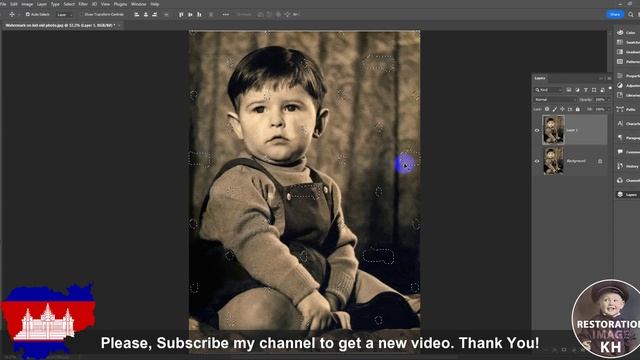Screen dimensions: 640x360
Task: Open the Layer menu
Action: [42, 4]
